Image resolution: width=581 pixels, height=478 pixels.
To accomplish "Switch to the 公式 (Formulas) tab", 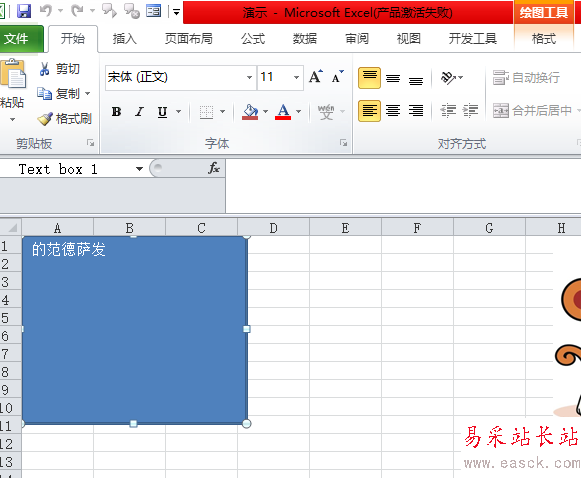I will 253,39.
